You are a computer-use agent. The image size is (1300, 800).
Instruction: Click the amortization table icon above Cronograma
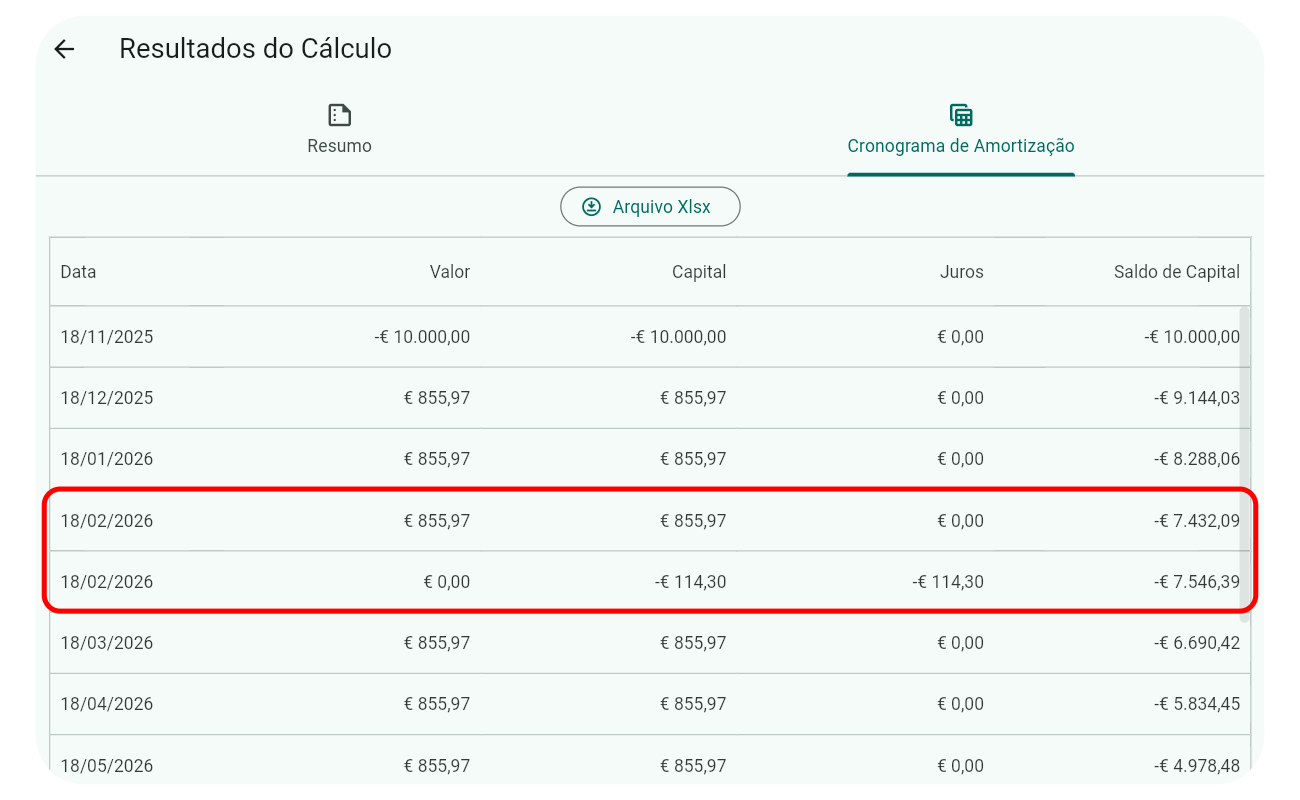click(961, 113)
